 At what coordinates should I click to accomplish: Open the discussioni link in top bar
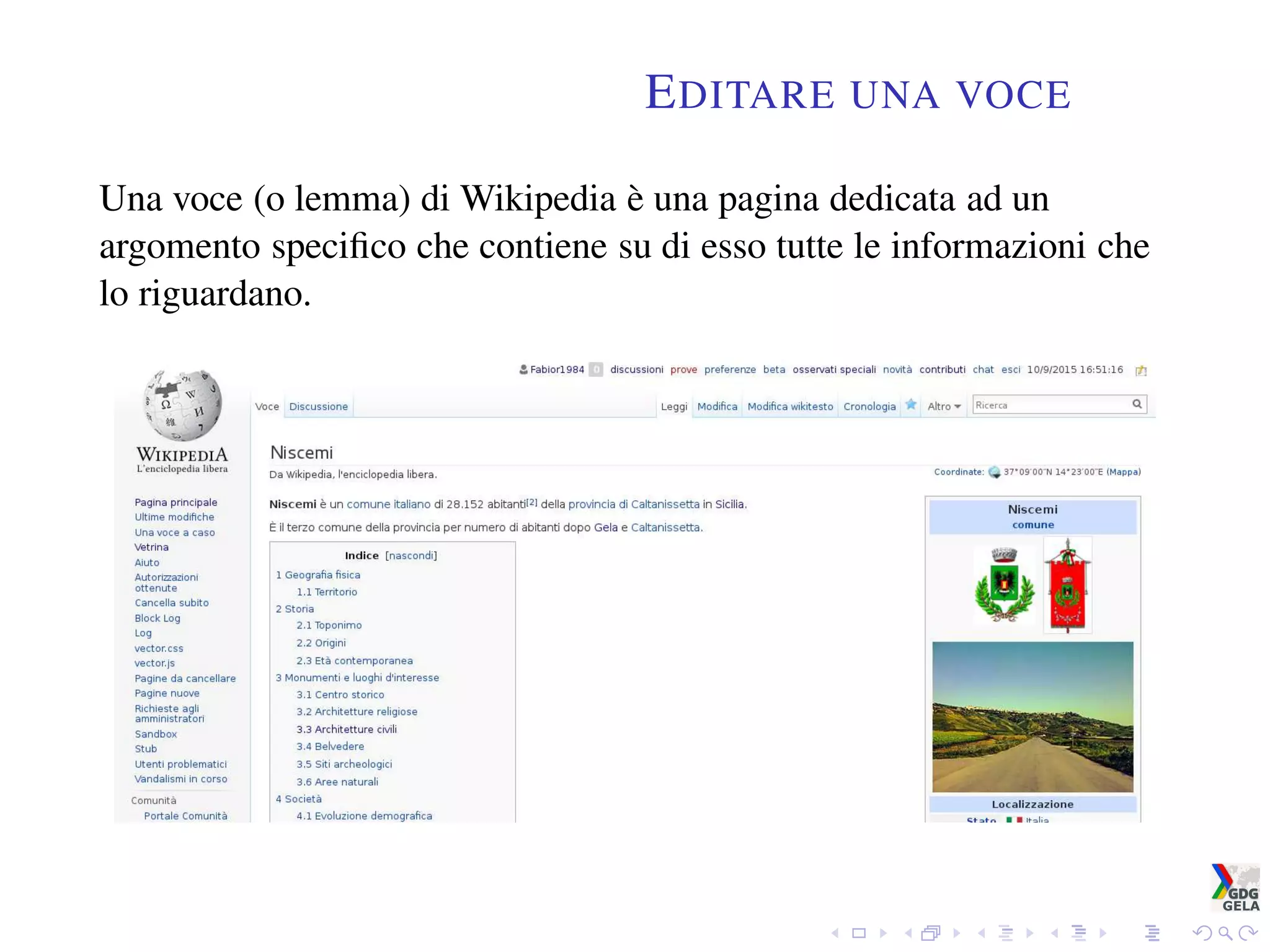click(x=637, y=369)
